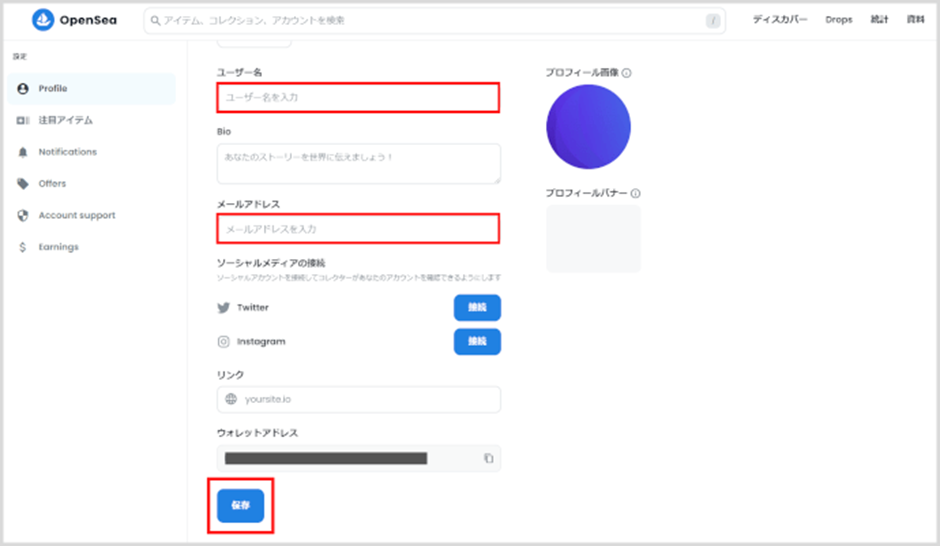
Task: Click 接続 button for Twitter
Action: (x=477, y=308)
